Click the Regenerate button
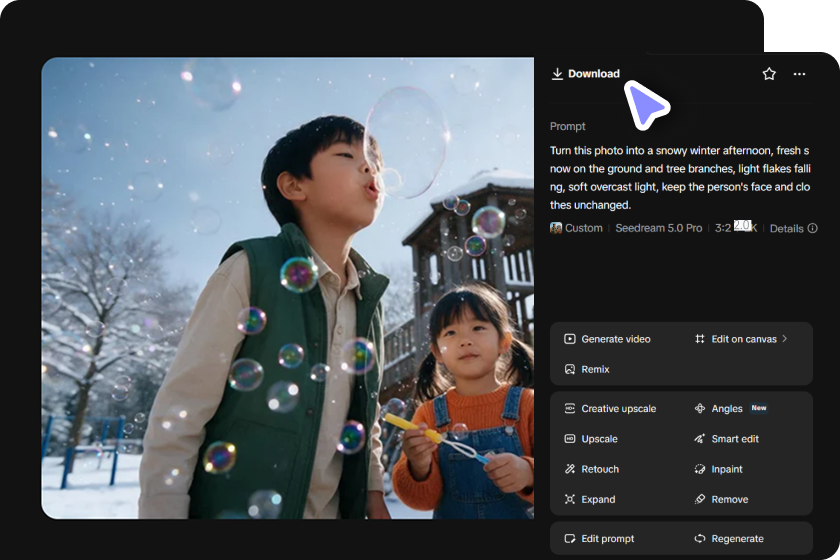This screenshot has height=560, width=840. pos(729,539)
